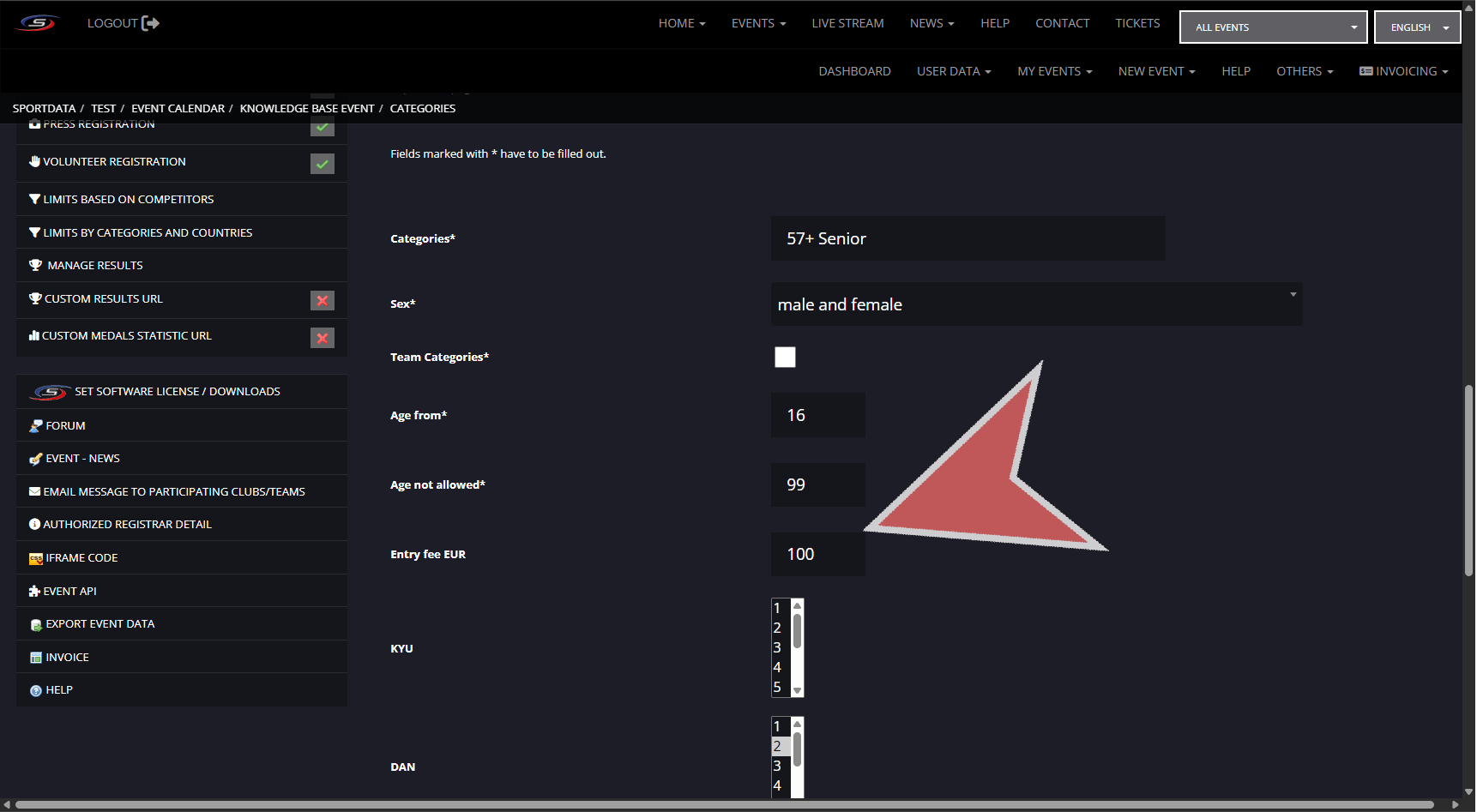Click the logout arrow icon

[150, 23]
